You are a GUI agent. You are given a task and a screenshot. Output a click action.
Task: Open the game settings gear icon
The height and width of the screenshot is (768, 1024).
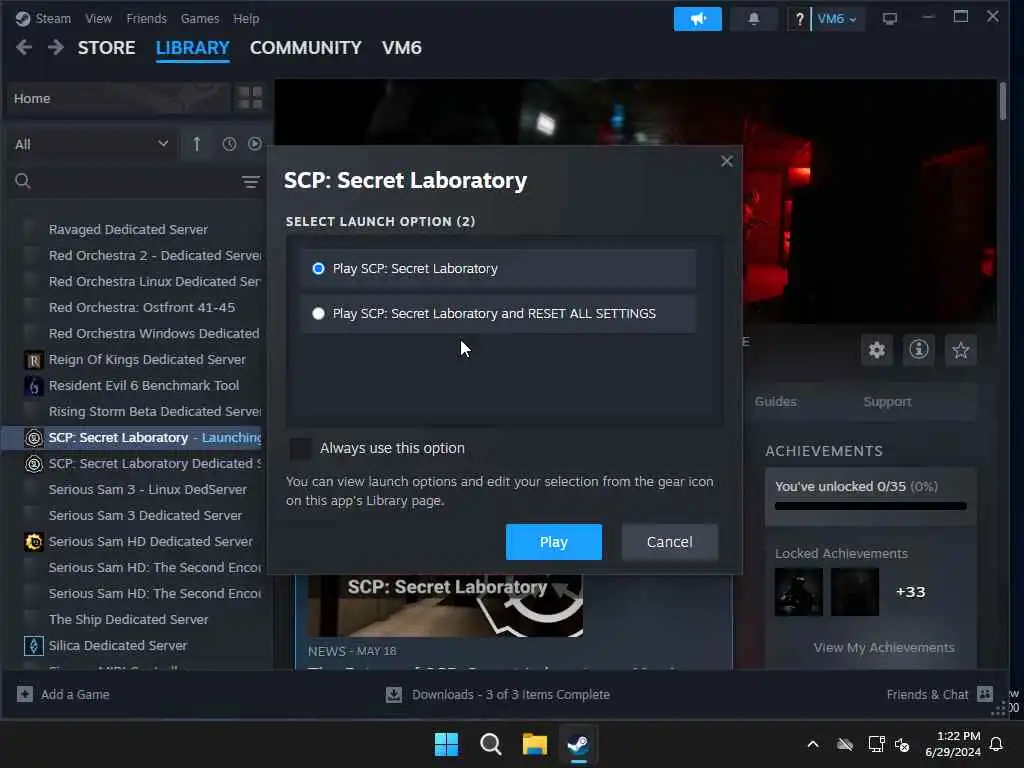pos(876,350)
